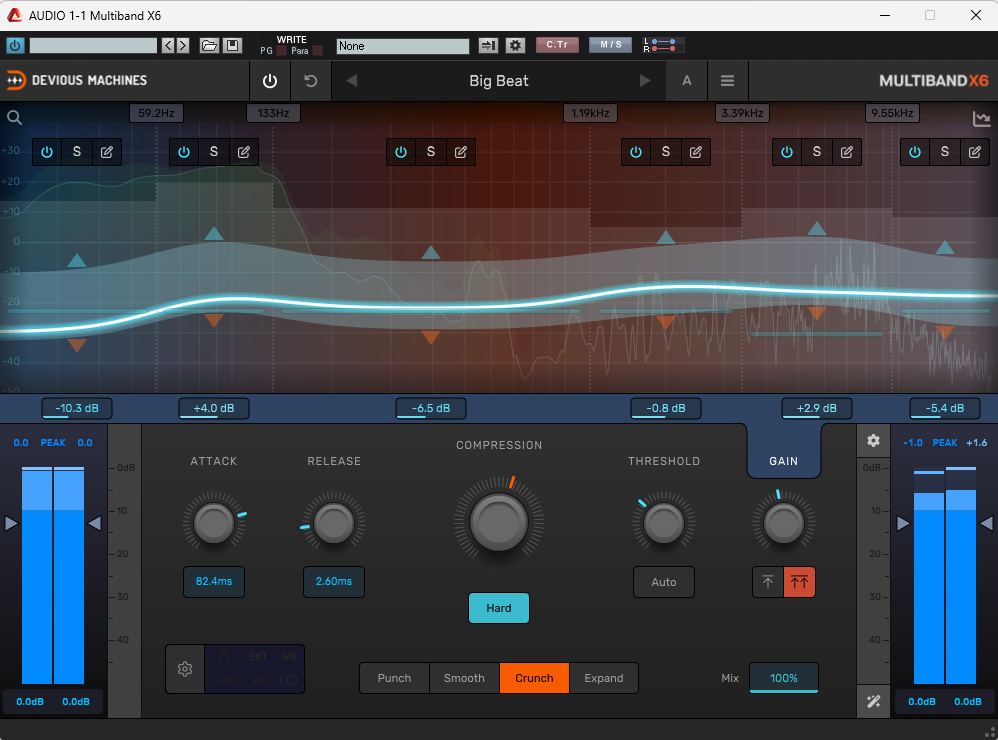
Task: Select the single up-arrow gain mode
Action: (768, 582)
